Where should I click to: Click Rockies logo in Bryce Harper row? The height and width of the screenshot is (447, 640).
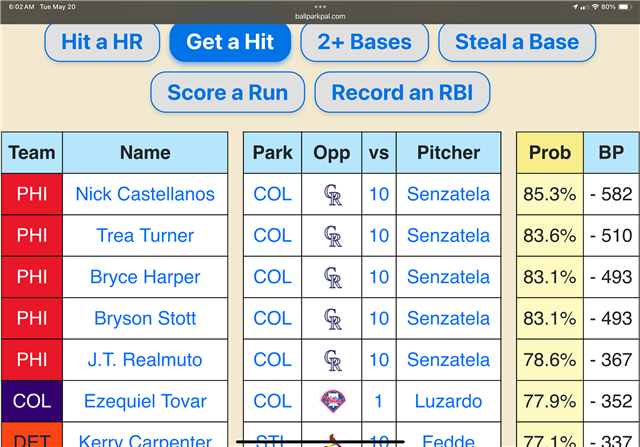click(x=332, y=278)
